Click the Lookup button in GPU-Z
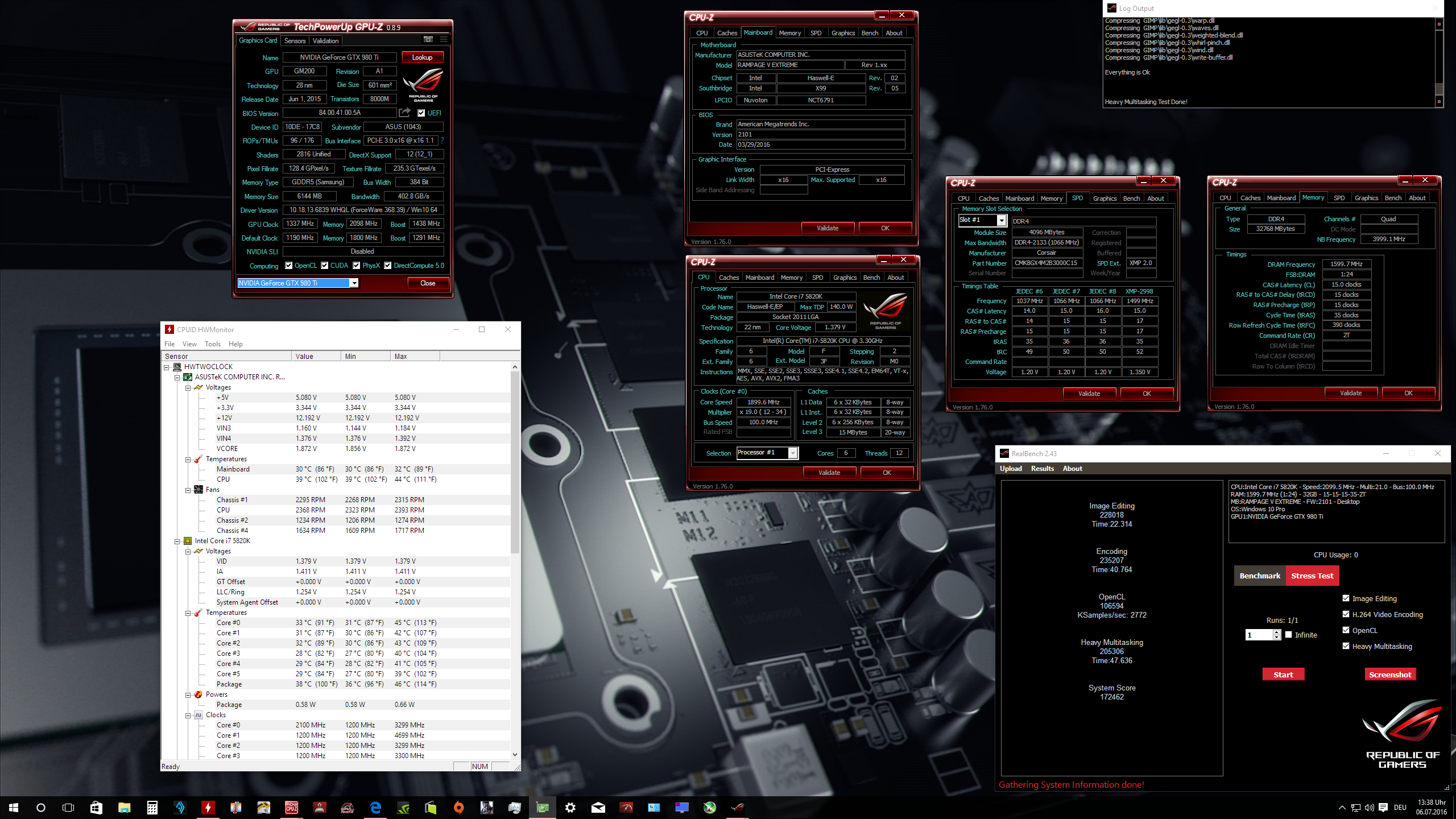Image resolution: width=1456 pixels, height=819 pixels. [422, 57]
